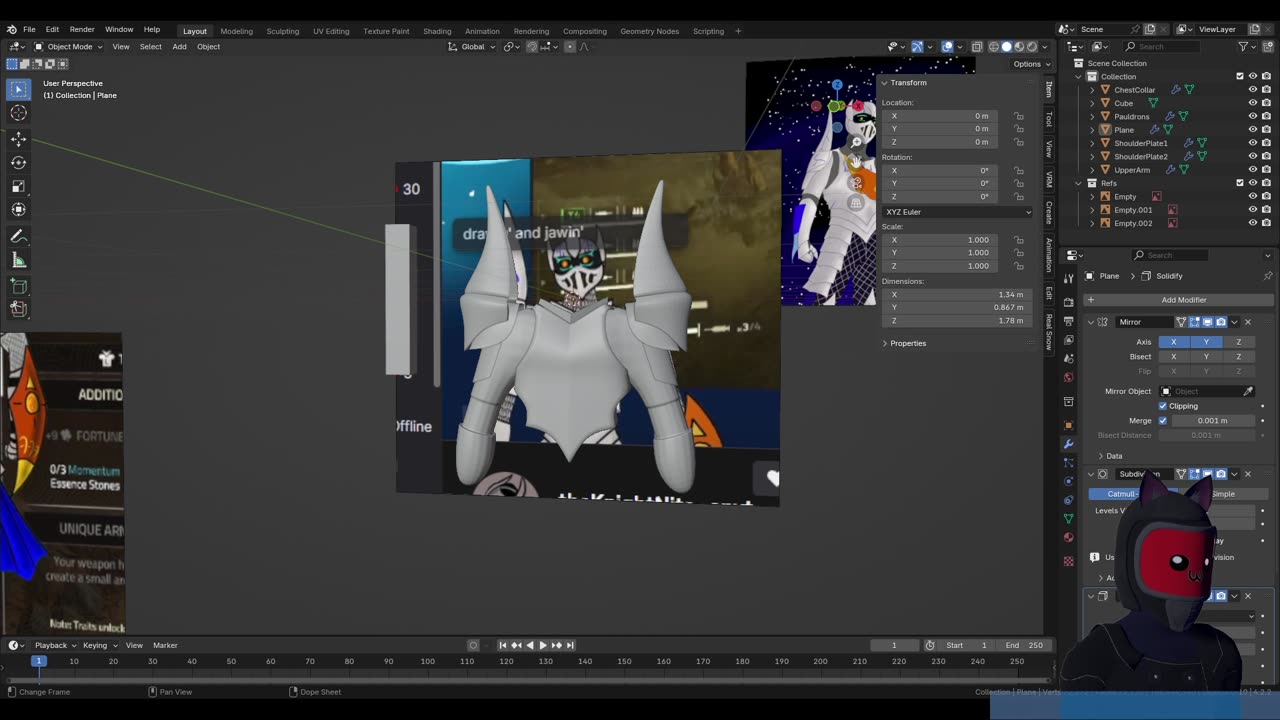Activate the Cursor tool in the toolbar
Viewport: 1280px width, 720px height.
pos(19,113)
